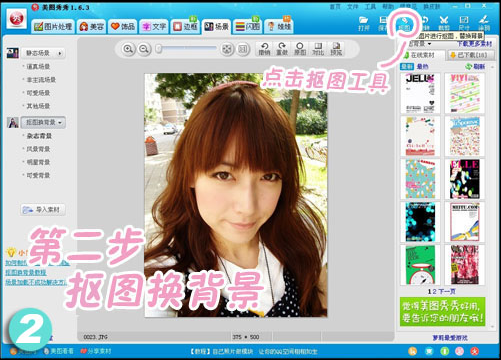The width and height of the screenshot is (501, 360).
Task: Open the 边框 tab
Action: [185, 26]
